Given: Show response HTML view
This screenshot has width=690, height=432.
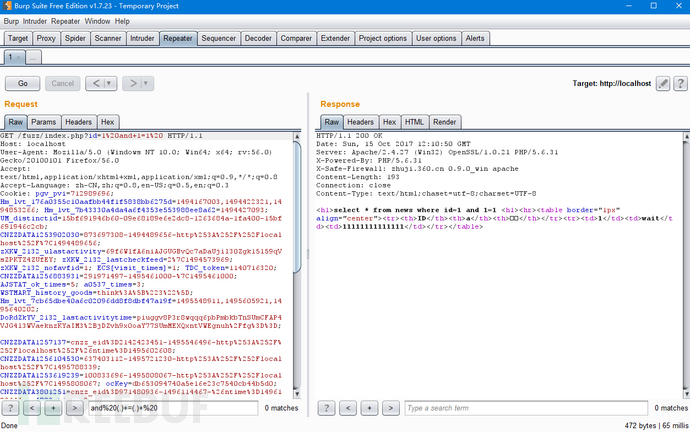Looking at the screenshot, I should click(x=415, y=122).
